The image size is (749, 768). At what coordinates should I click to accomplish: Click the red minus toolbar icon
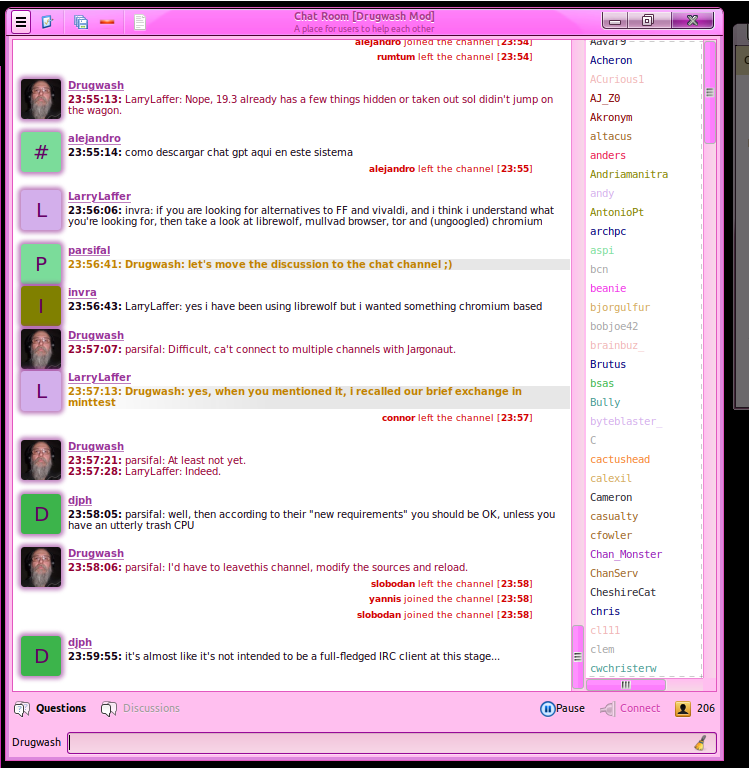(107, 22)
